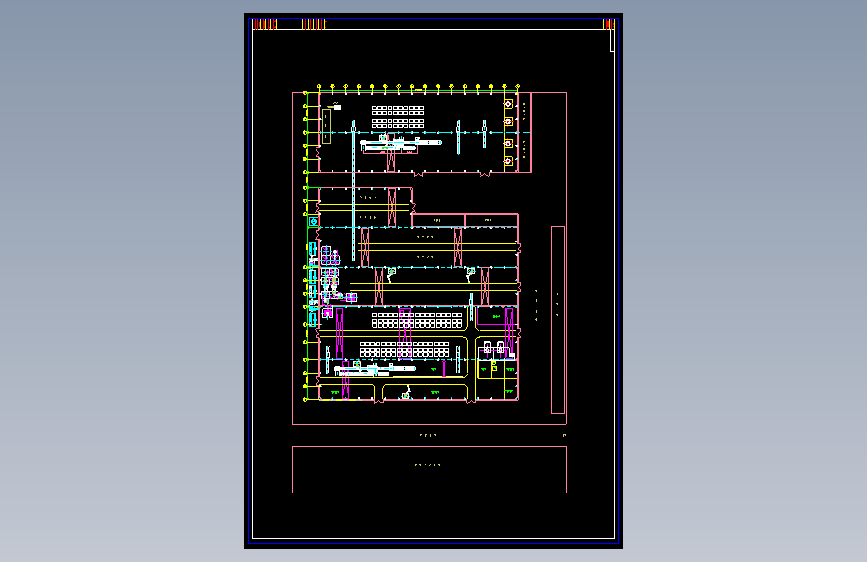The height and width of the screenshot is (562, 867).
Task: Select the open pink rectangle below the site plan
Action: (430, 469)
